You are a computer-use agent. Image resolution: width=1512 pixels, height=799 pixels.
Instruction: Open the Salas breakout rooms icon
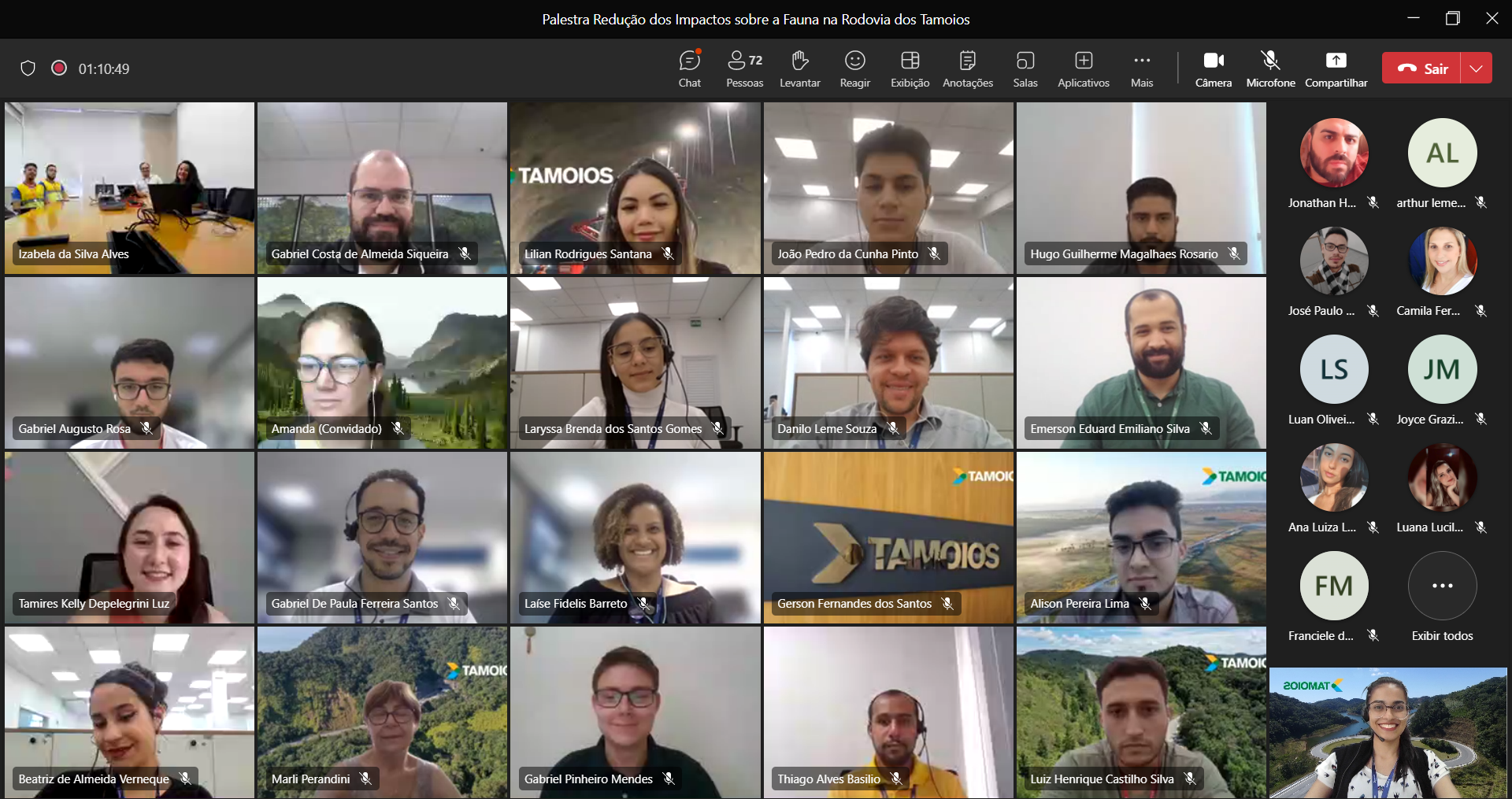click(x=1025, y=68)
